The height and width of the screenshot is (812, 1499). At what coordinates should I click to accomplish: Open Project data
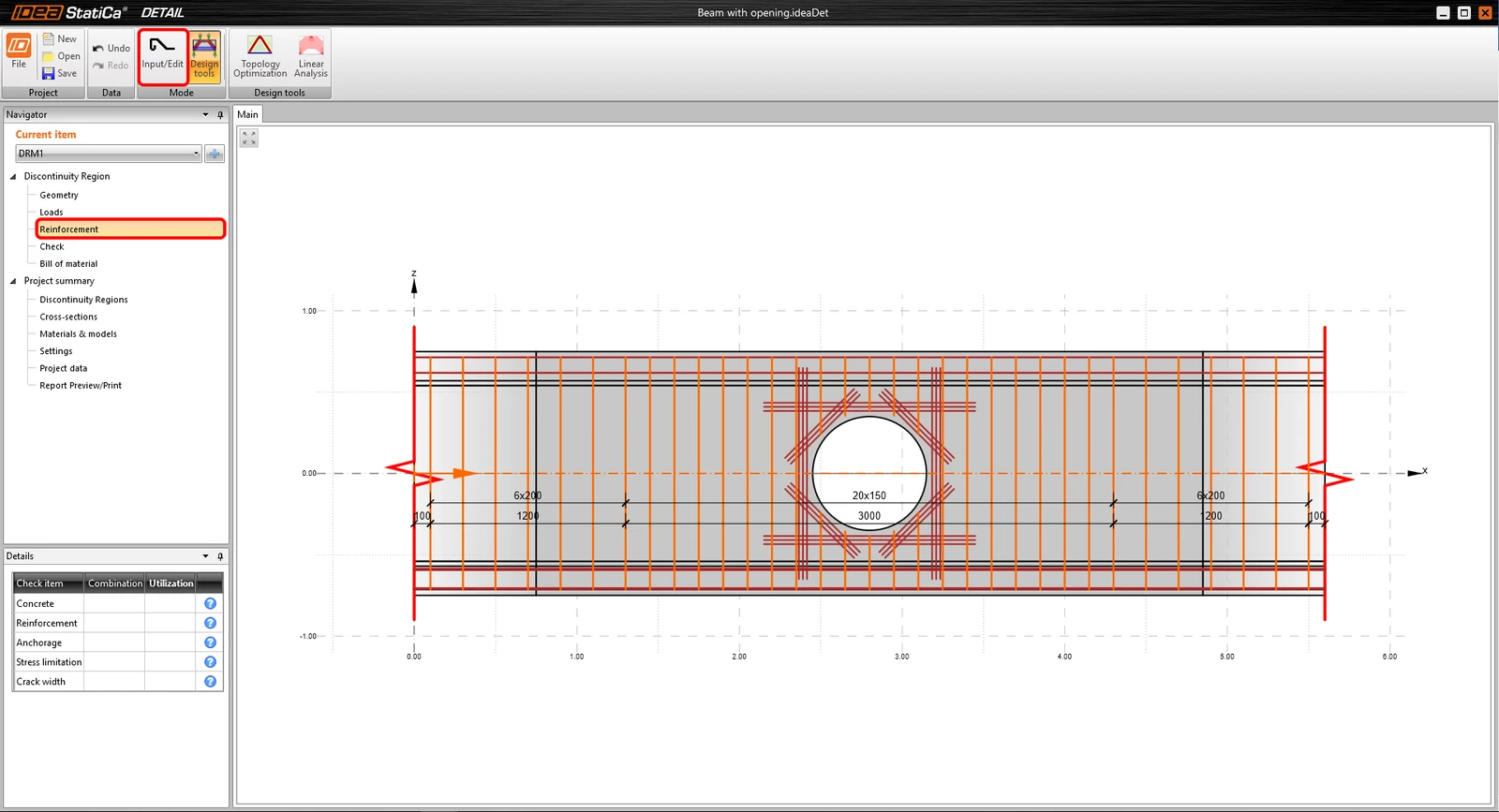[x=63, y=368]
